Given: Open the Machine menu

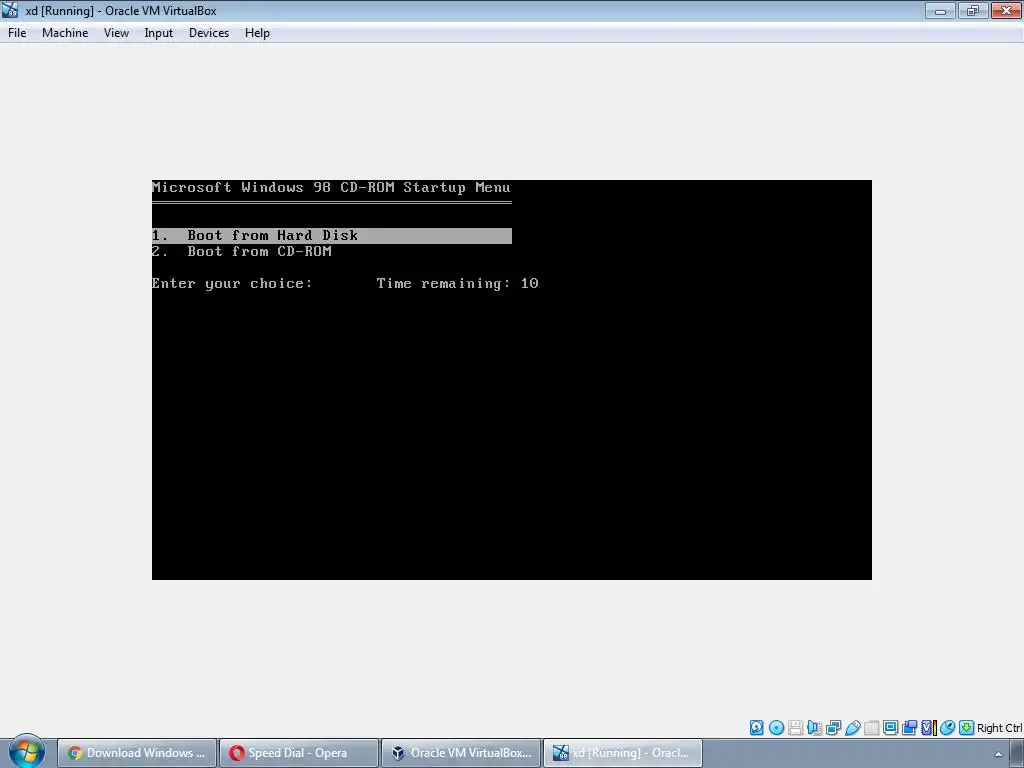Looking at the screenshot, I should click(65, 33).
